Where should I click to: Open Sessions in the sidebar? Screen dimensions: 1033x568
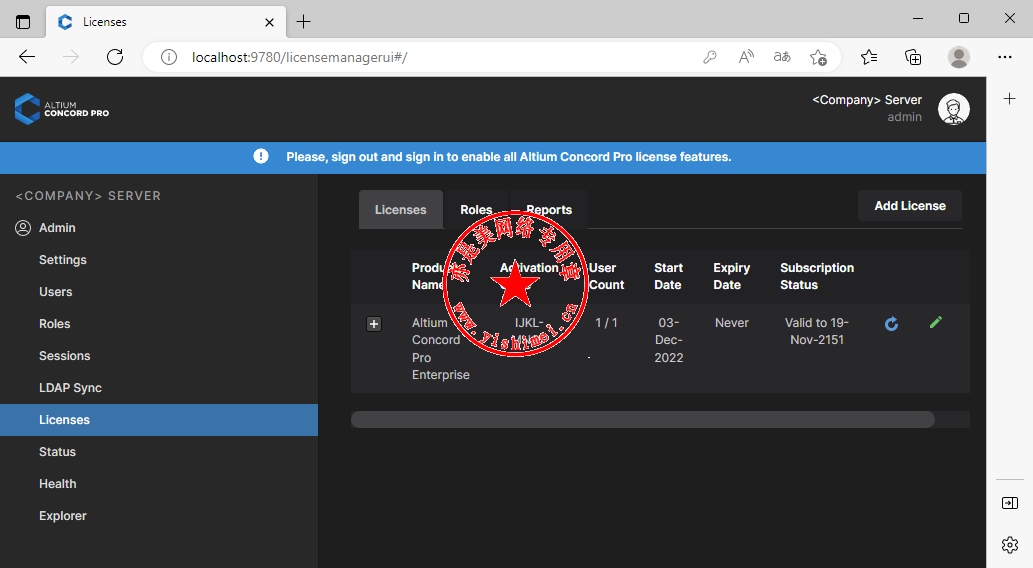pyautogui.click(x=64, y=356)
